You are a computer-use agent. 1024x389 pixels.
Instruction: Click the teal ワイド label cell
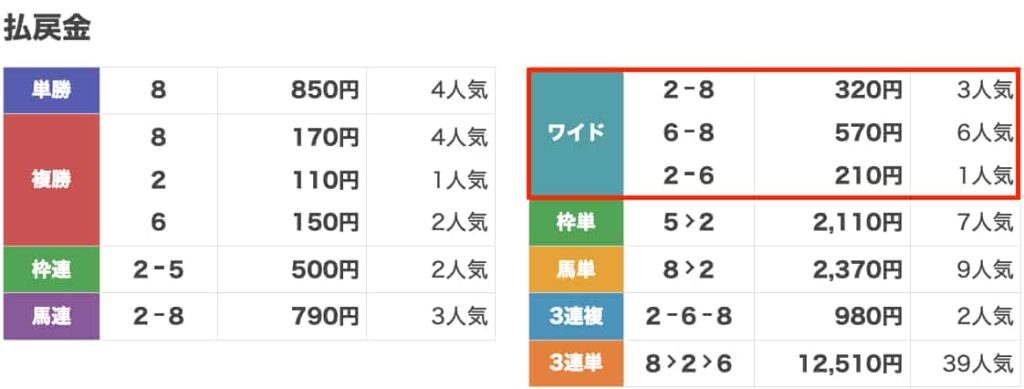point(576,133)
